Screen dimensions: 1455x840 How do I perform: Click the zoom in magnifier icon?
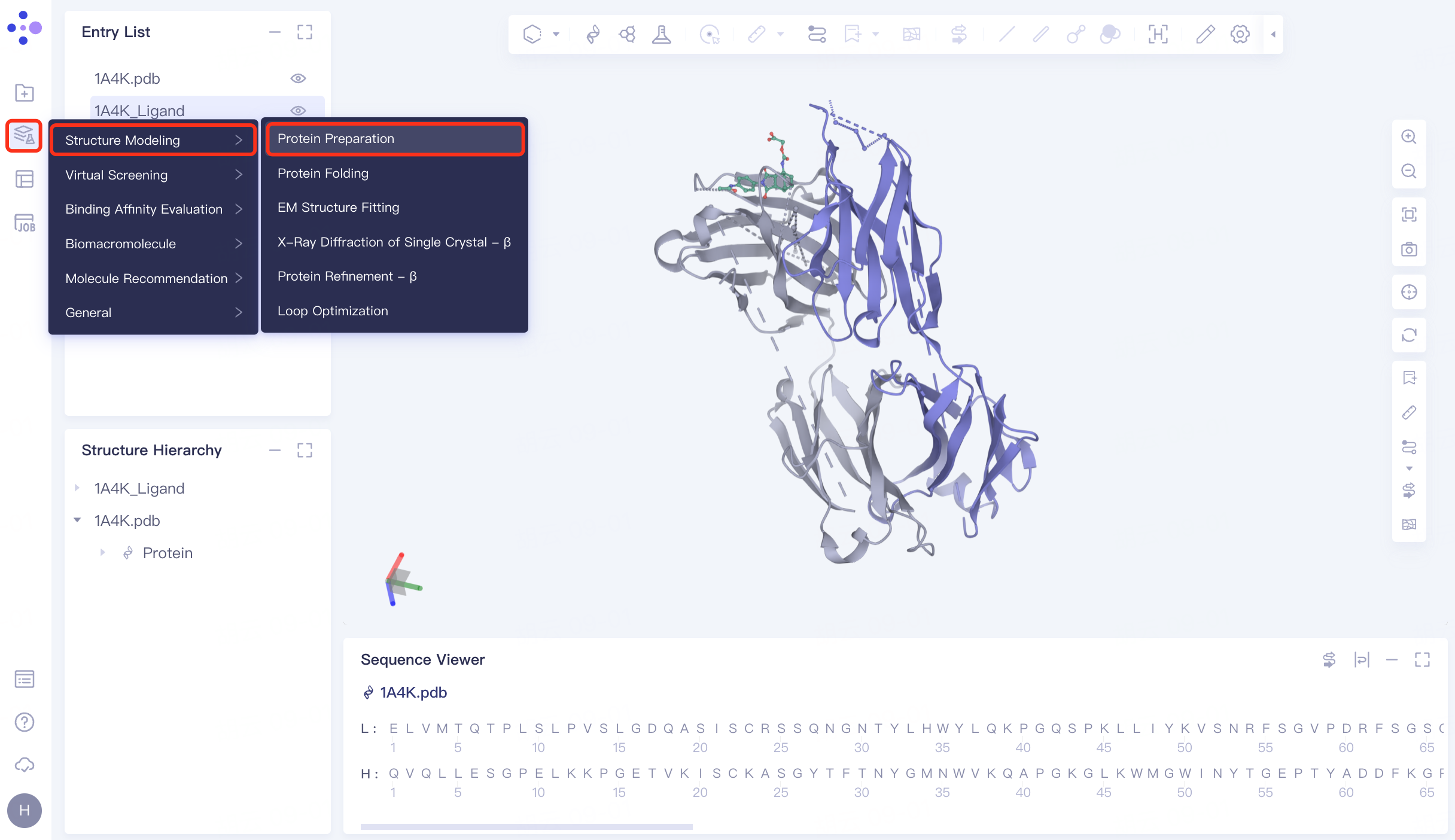click(x=1409, y=137)
